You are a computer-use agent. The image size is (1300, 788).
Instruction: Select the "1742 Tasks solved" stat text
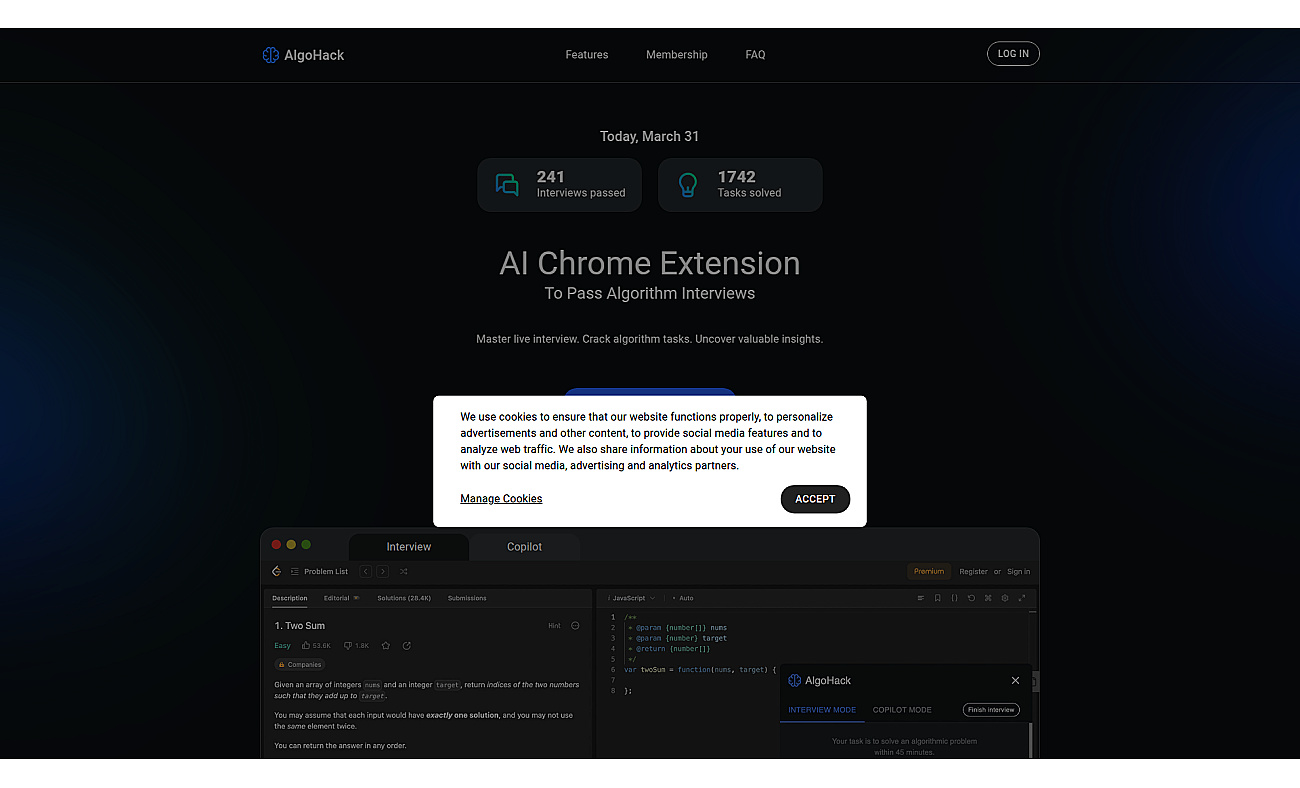tap(749, 185)
